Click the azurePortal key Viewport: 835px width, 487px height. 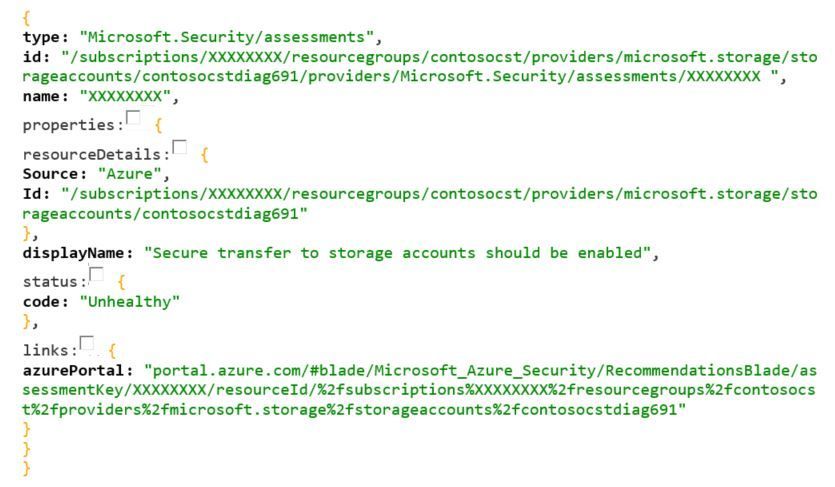point(77,370)
